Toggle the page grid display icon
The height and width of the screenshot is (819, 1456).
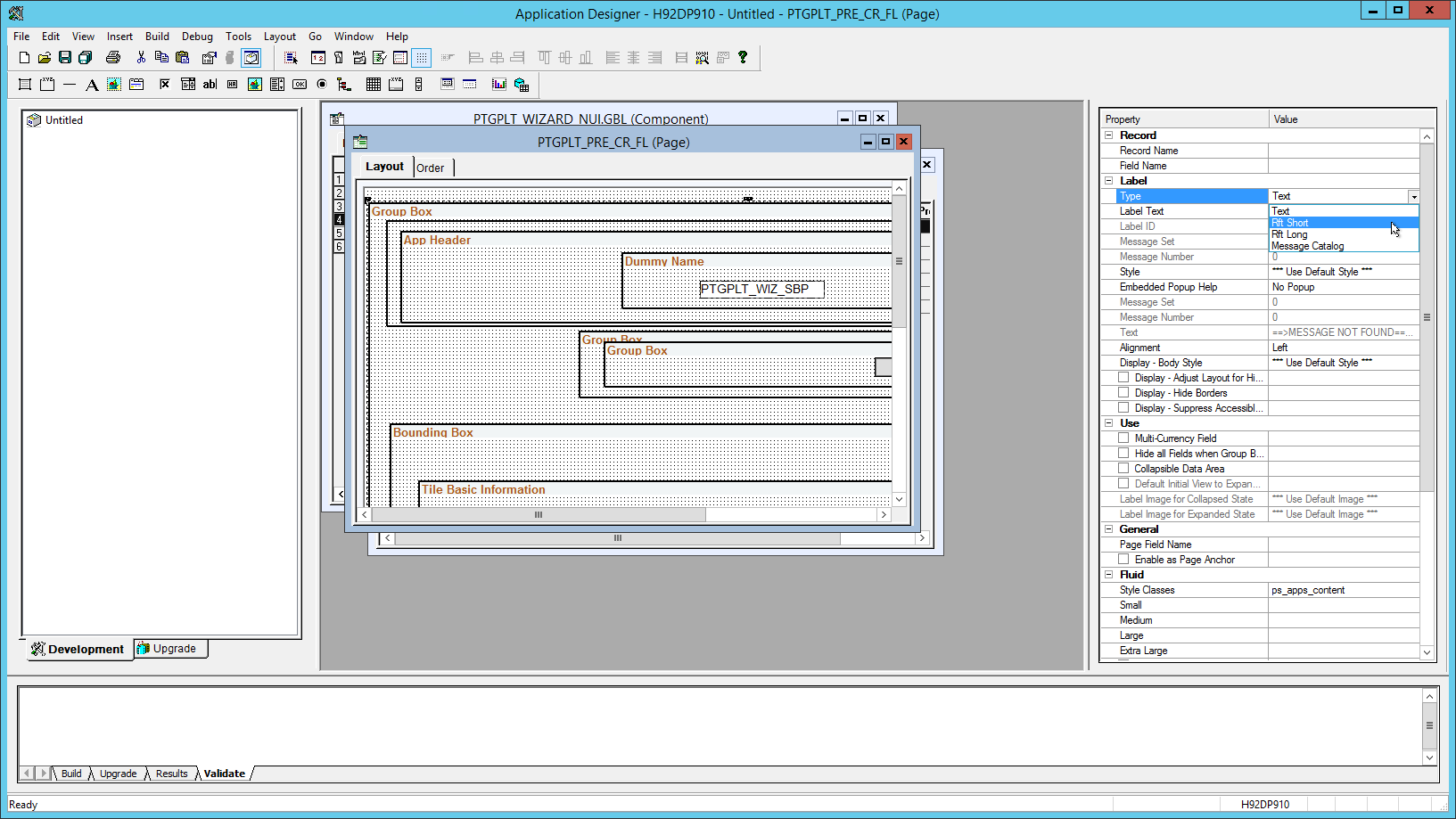pos(422,58)
